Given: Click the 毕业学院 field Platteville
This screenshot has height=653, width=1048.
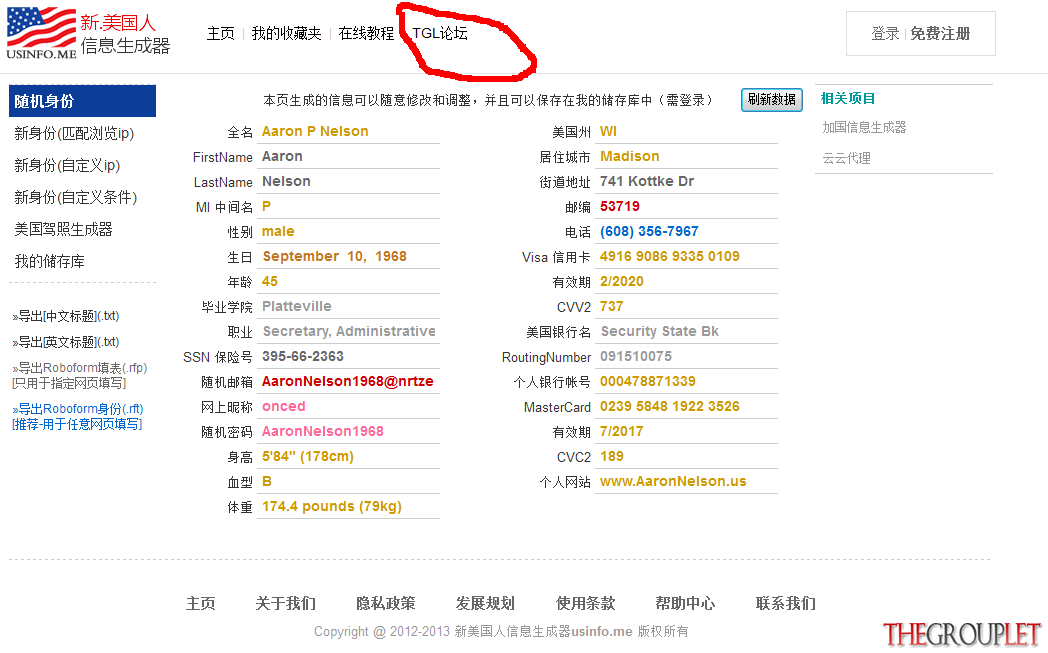Looking at the screenshot, I should pyautogui.click(x=348, y=307).
